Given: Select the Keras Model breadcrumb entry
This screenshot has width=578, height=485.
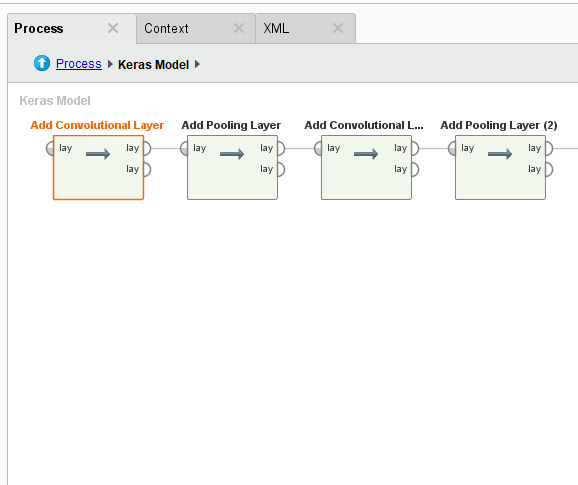Looking at the screenshot, I should tap(153, 64).
